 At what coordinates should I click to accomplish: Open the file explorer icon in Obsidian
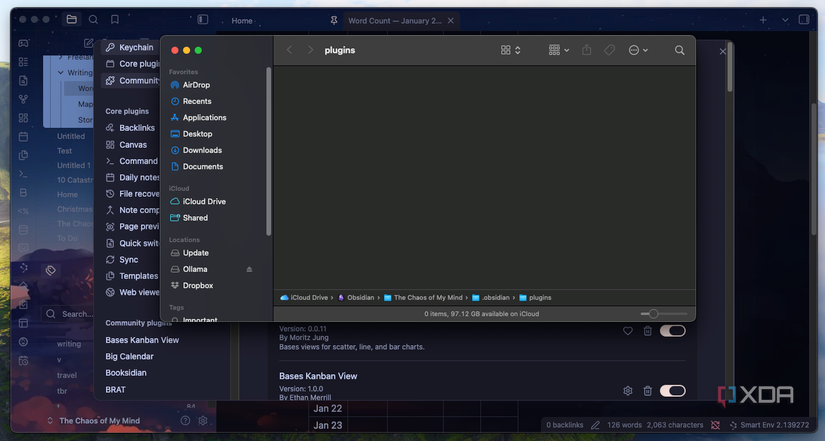click(72, 19)
